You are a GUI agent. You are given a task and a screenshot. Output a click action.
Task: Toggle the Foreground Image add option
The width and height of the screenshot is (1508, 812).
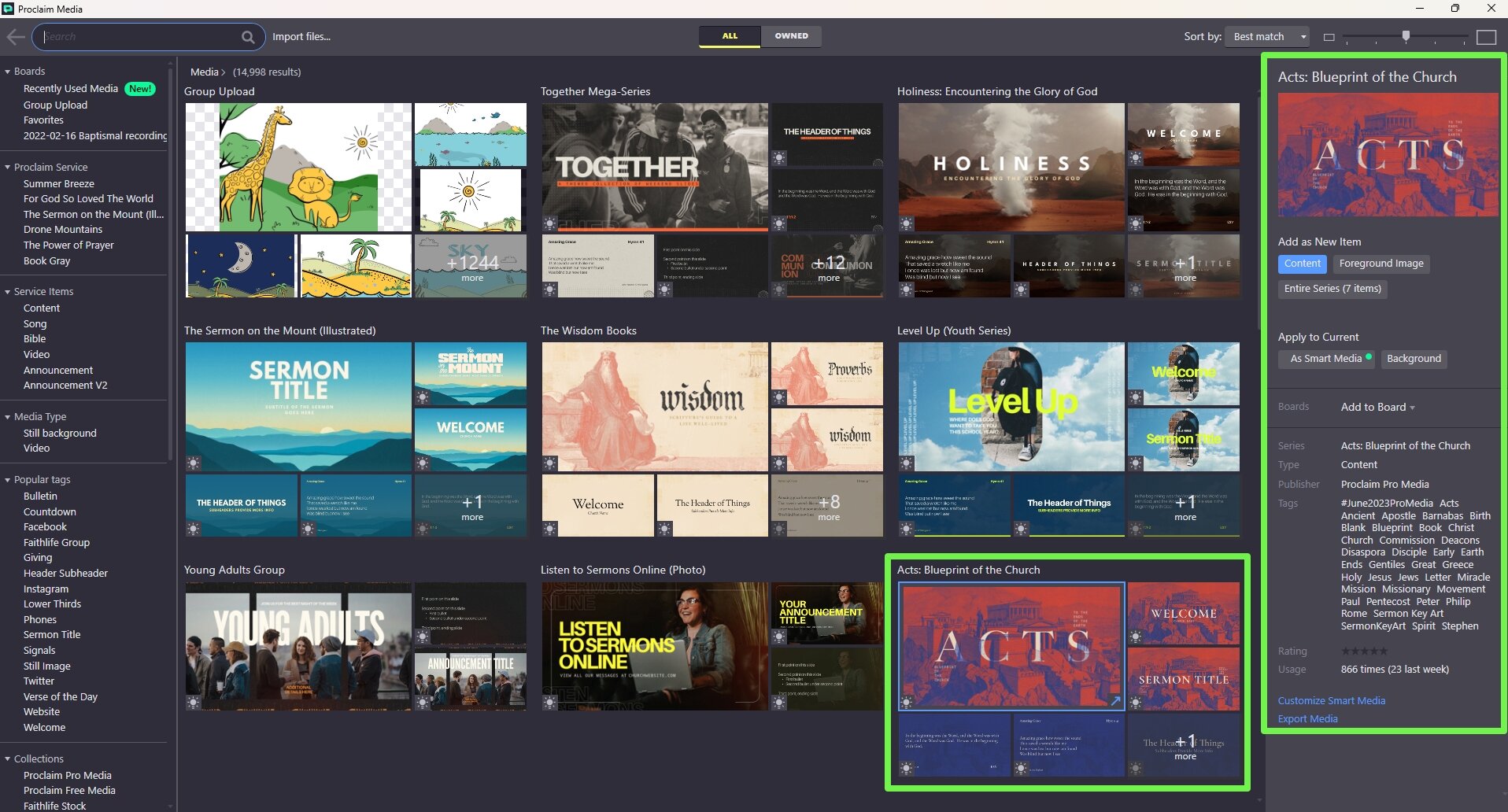click(x=1380, y=264)
